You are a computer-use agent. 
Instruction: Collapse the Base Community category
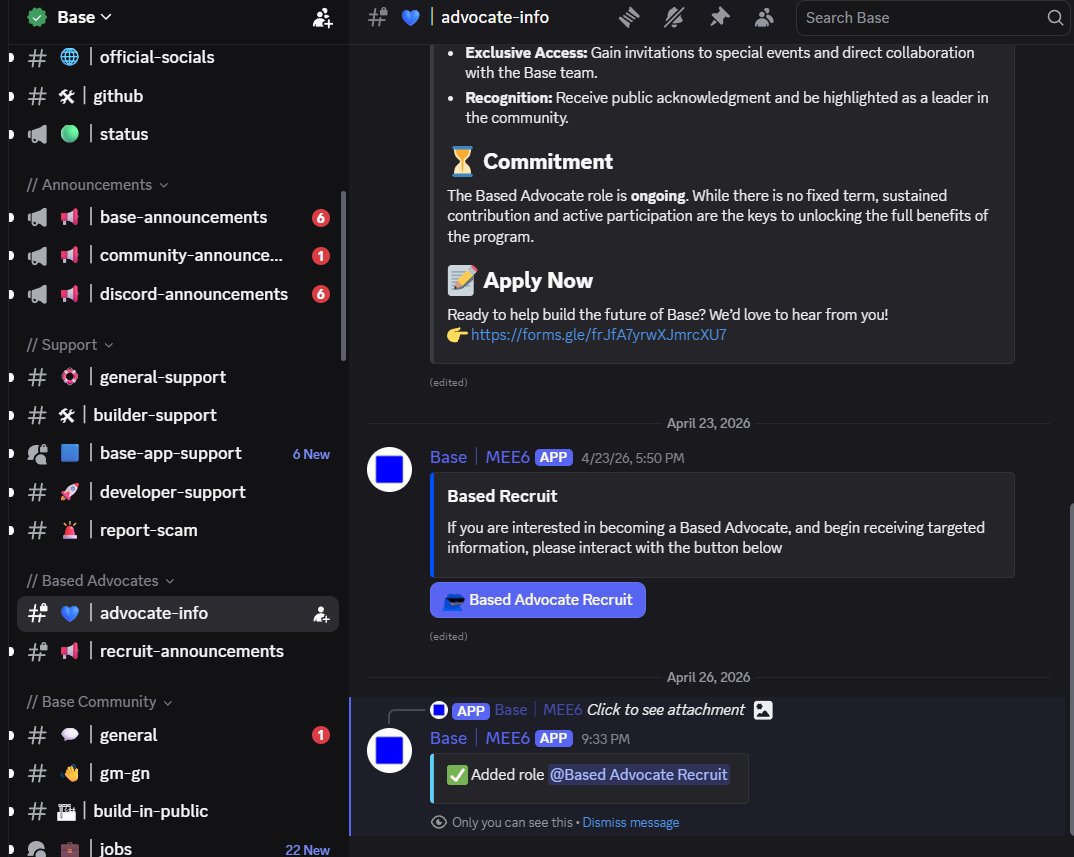tap(99, 702)
